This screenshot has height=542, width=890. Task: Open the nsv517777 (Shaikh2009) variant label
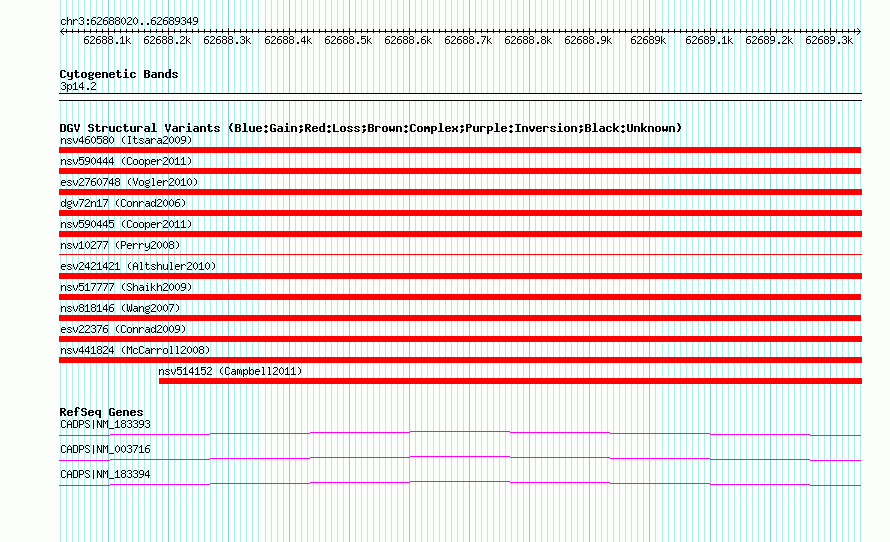tap(126, 287)
